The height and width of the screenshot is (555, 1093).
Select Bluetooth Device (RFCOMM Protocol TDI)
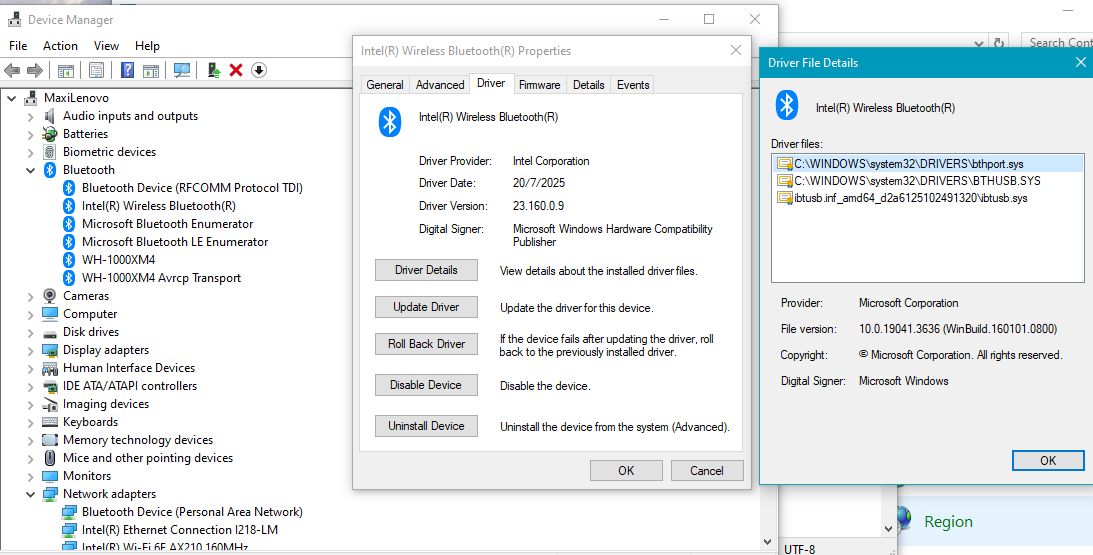(192, 188)
